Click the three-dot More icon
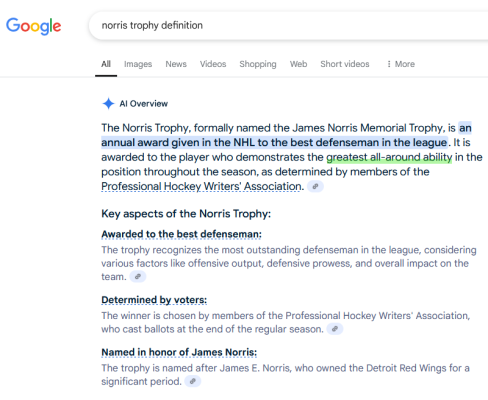Viewport: 488px width, 400px height. [x=389, y=64]
